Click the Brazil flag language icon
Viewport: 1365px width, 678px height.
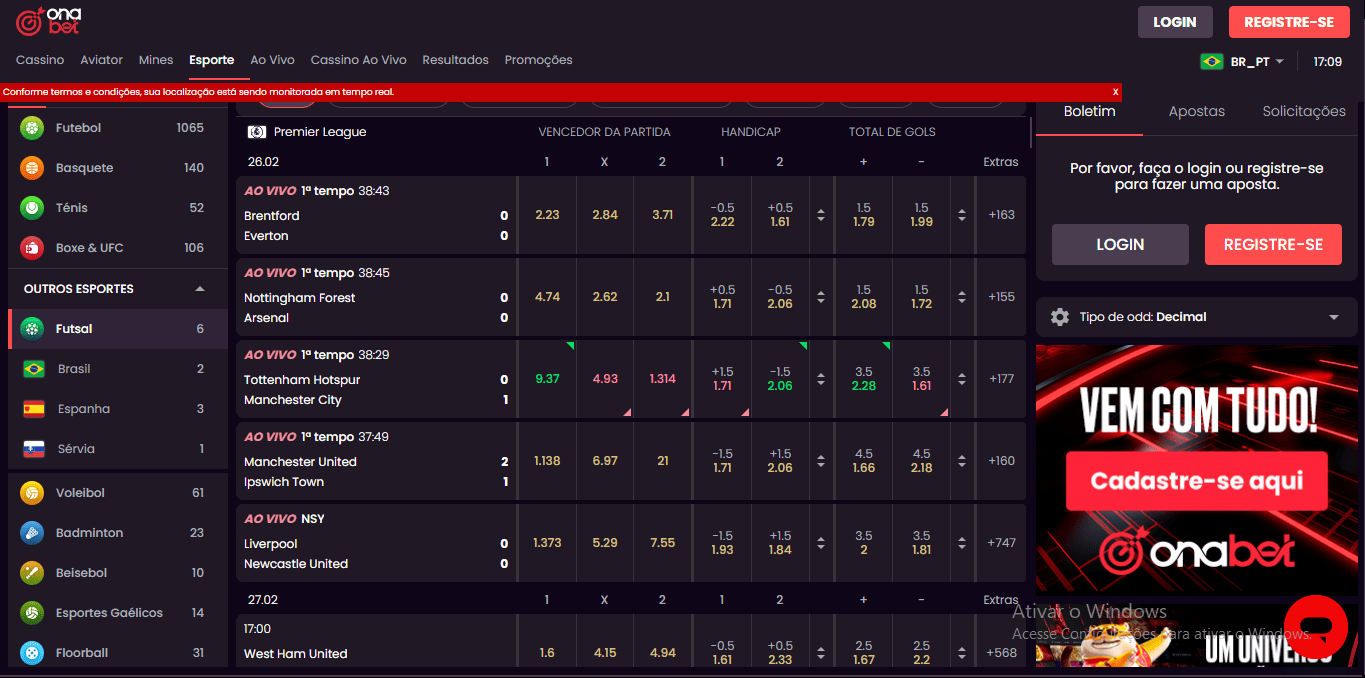coord(1212,62)
